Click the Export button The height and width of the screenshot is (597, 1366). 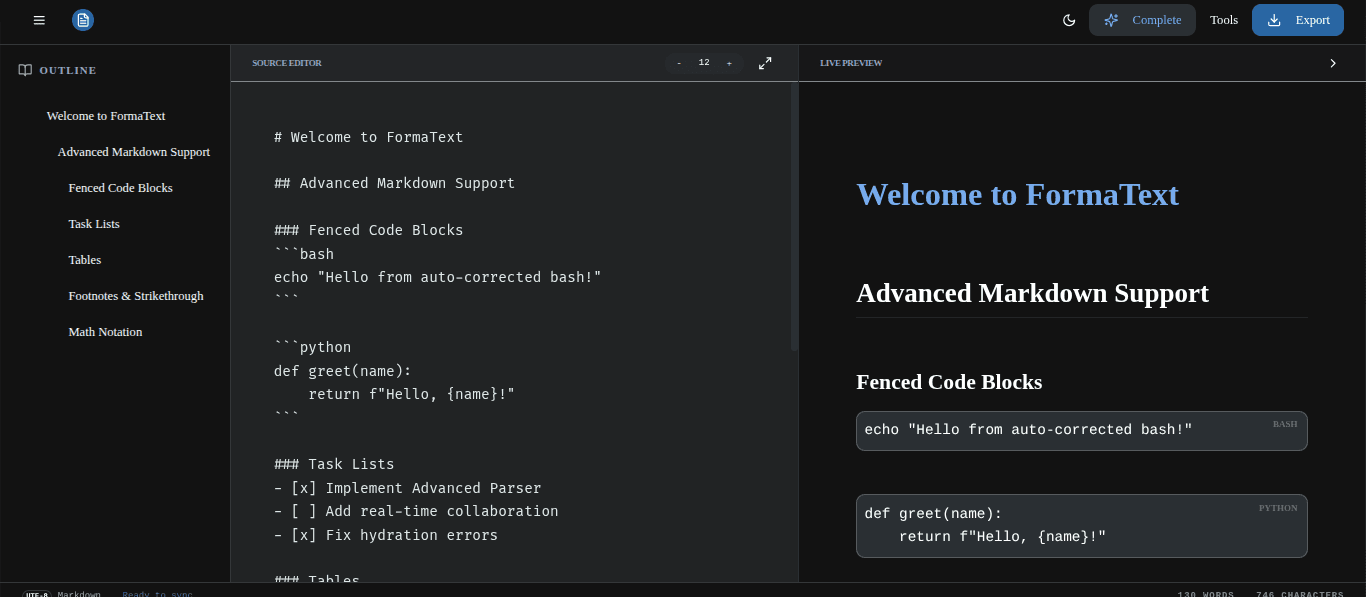coord(1298,20)
